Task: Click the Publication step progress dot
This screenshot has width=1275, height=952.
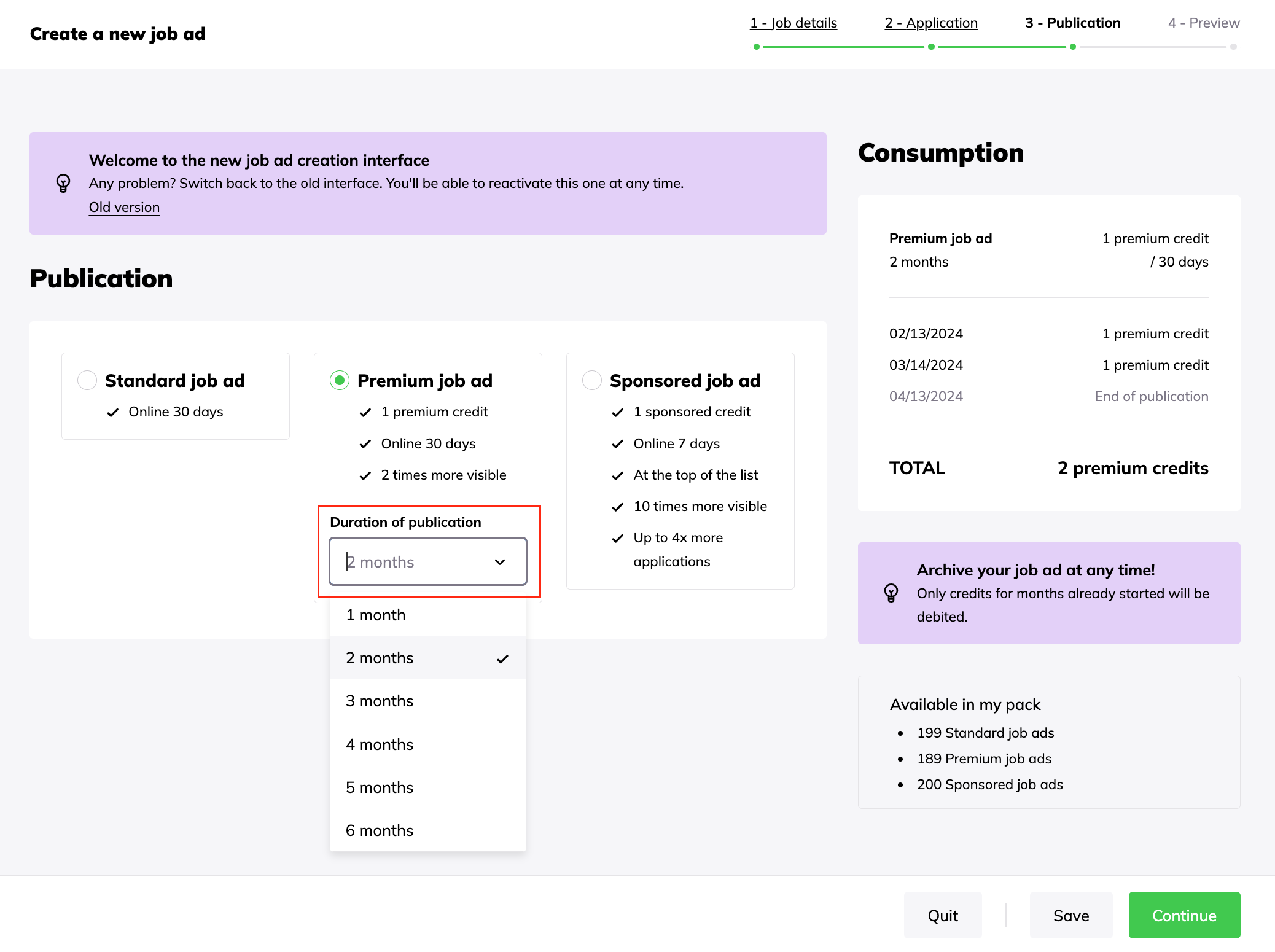Action: 1072,47
